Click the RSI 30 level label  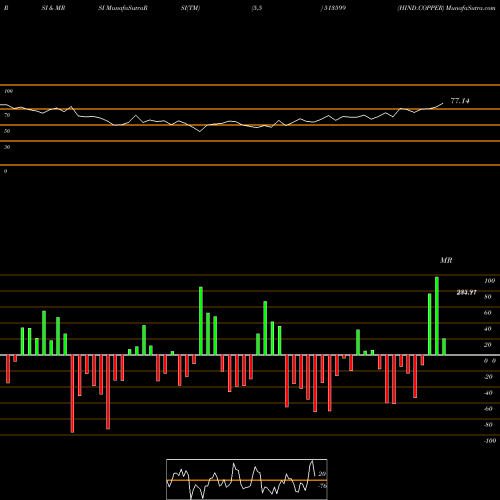[x=7, y=147]
